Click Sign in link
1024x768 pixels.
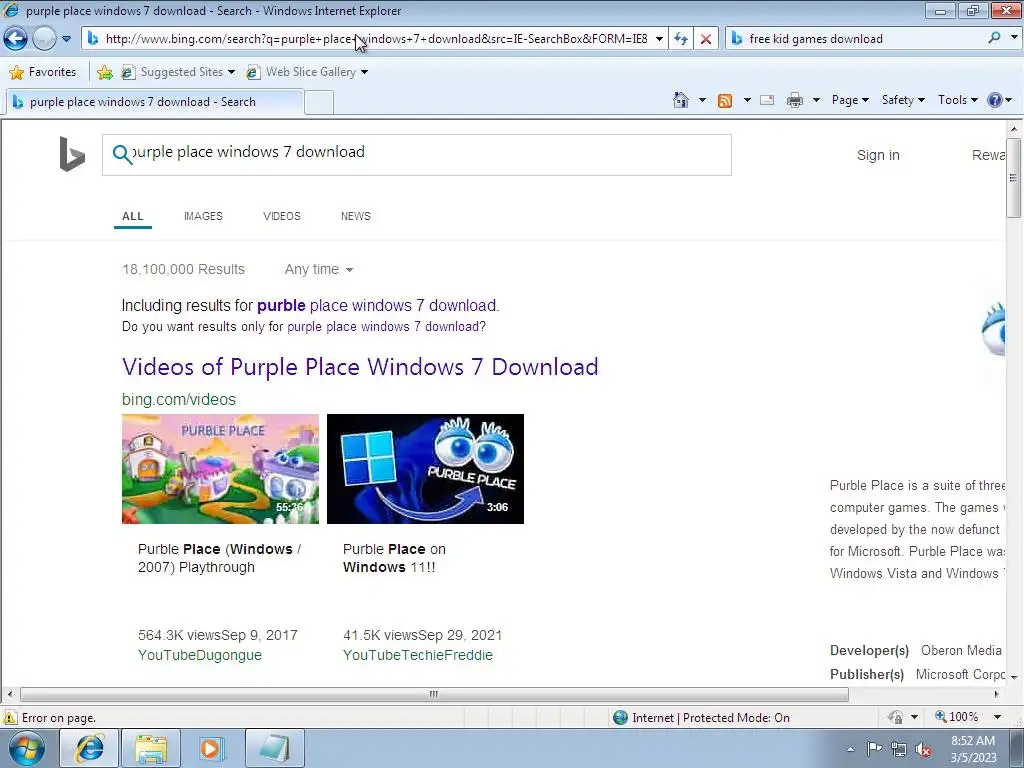click(x=878, y=155)
